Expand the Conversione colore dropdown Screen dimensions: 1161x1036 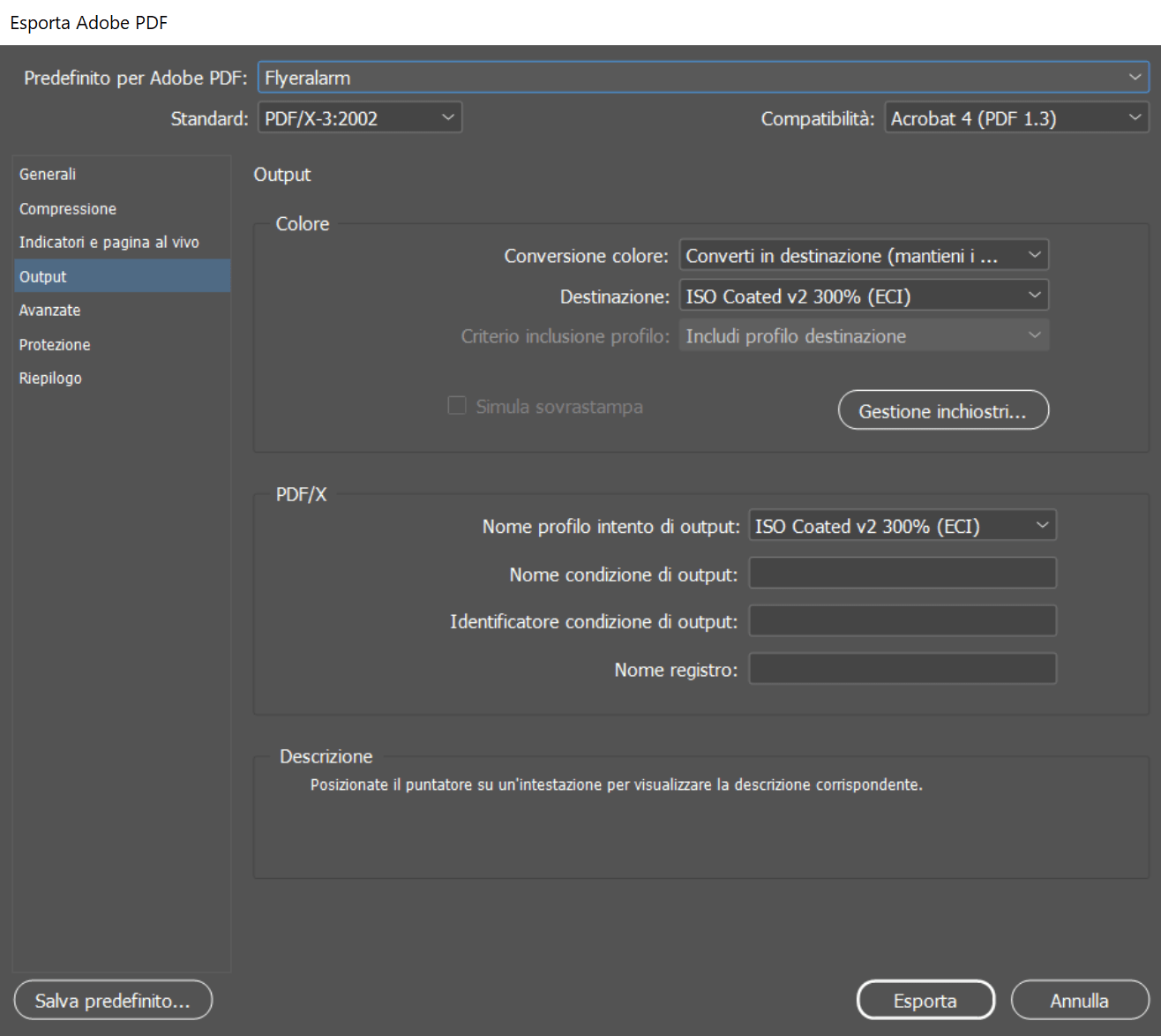[x=863, y=256]
